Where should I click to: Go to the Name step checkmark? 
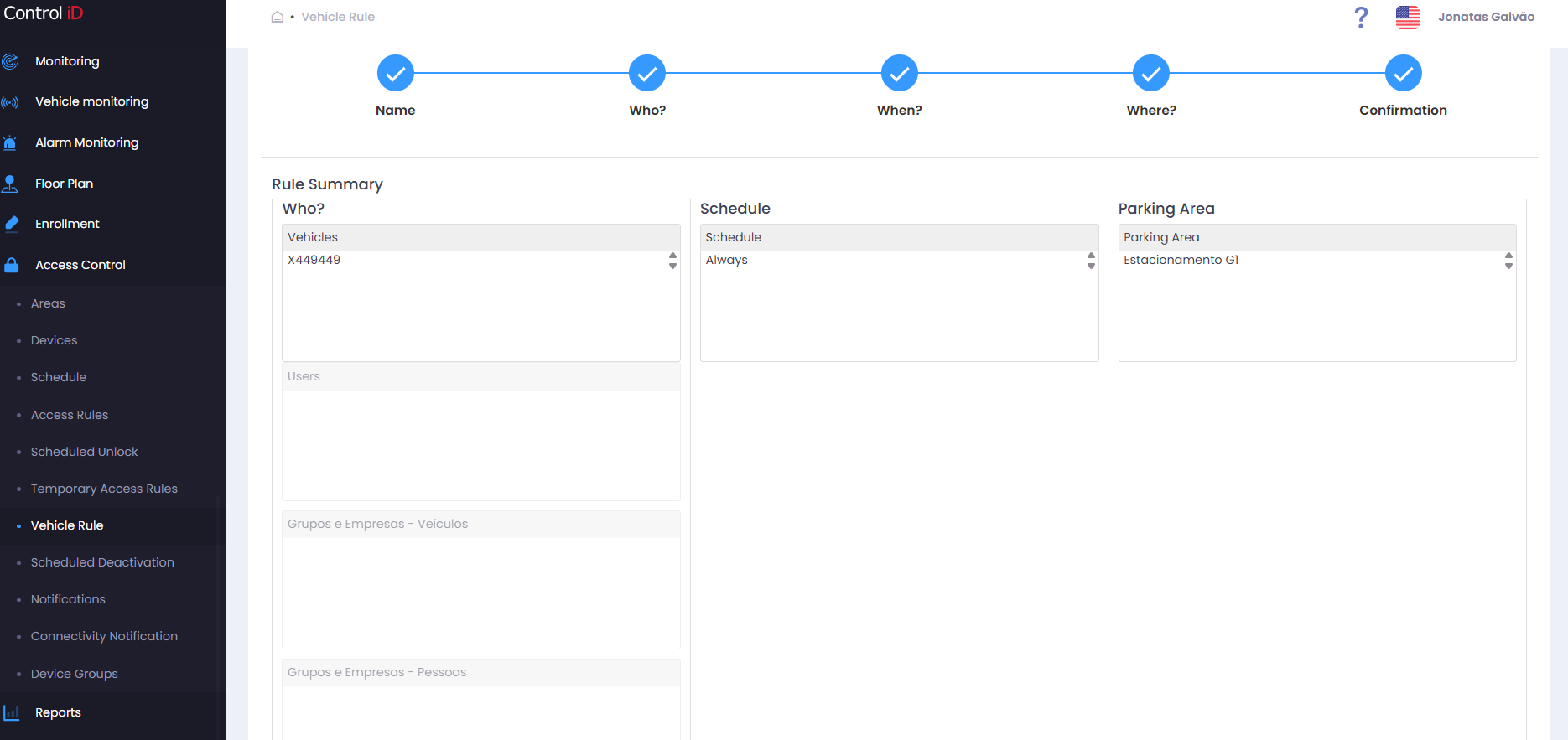pos(396,74)
